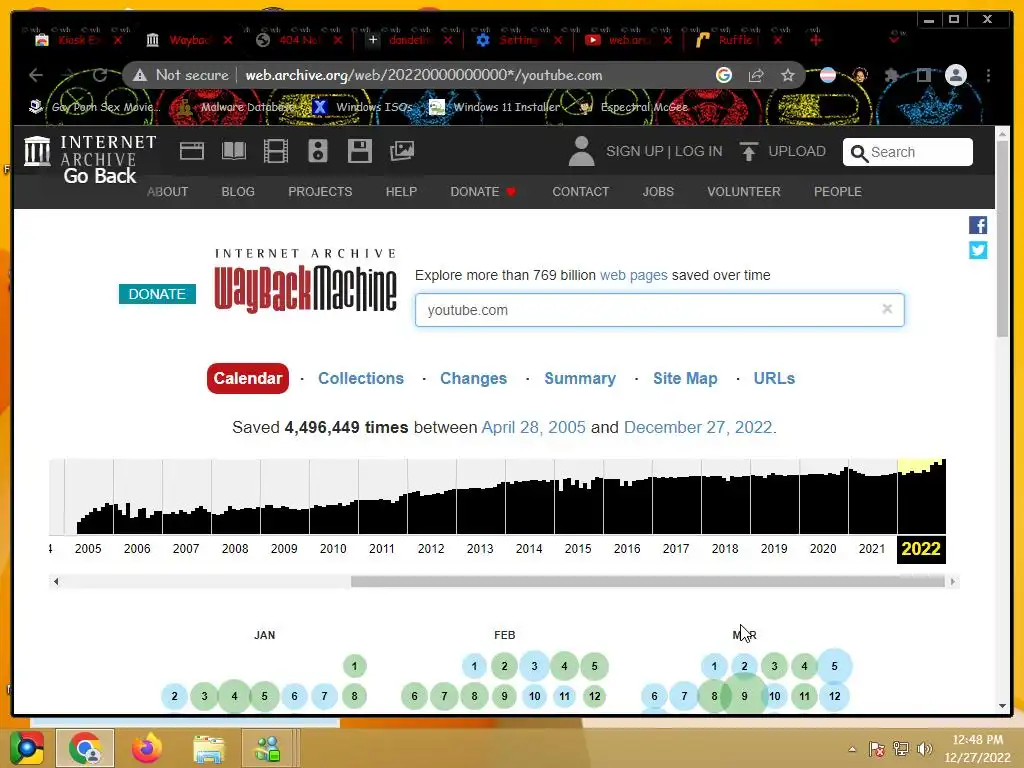Image resolution: width=1024 pixels, height=768 pixels.
Task: Open the Software (floppy disk) icon
Action: (360, 151)
